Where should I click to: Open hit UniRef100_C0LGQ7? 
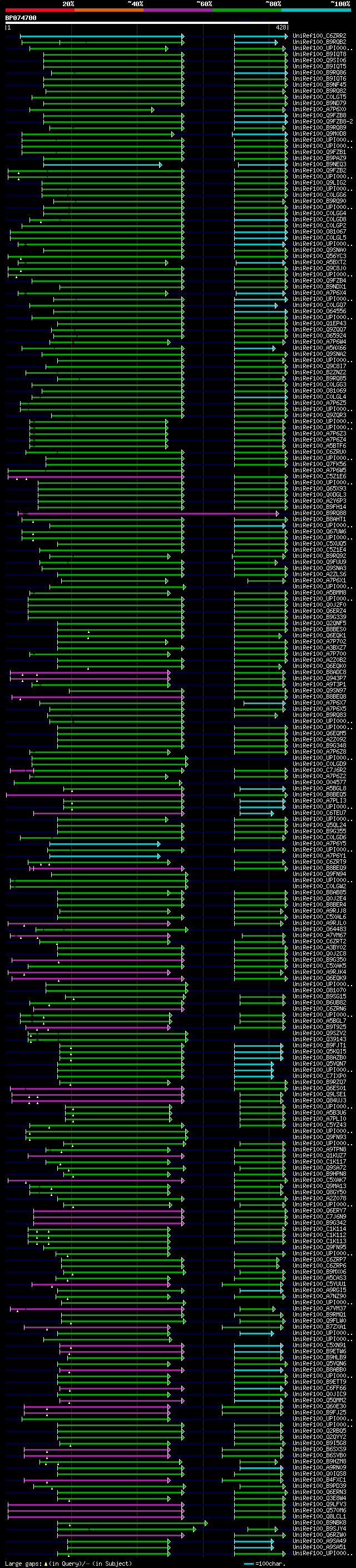click(319, 305)
